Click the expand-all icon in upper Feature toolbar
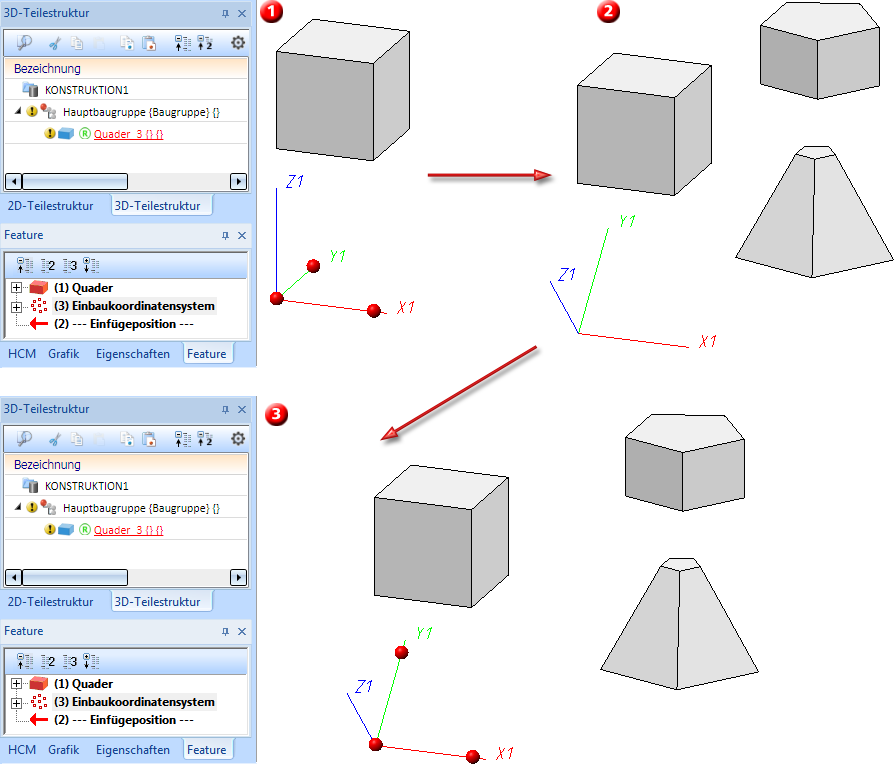Image resolution: width=894 pixels, height=764 pixels. pos(91,265)
